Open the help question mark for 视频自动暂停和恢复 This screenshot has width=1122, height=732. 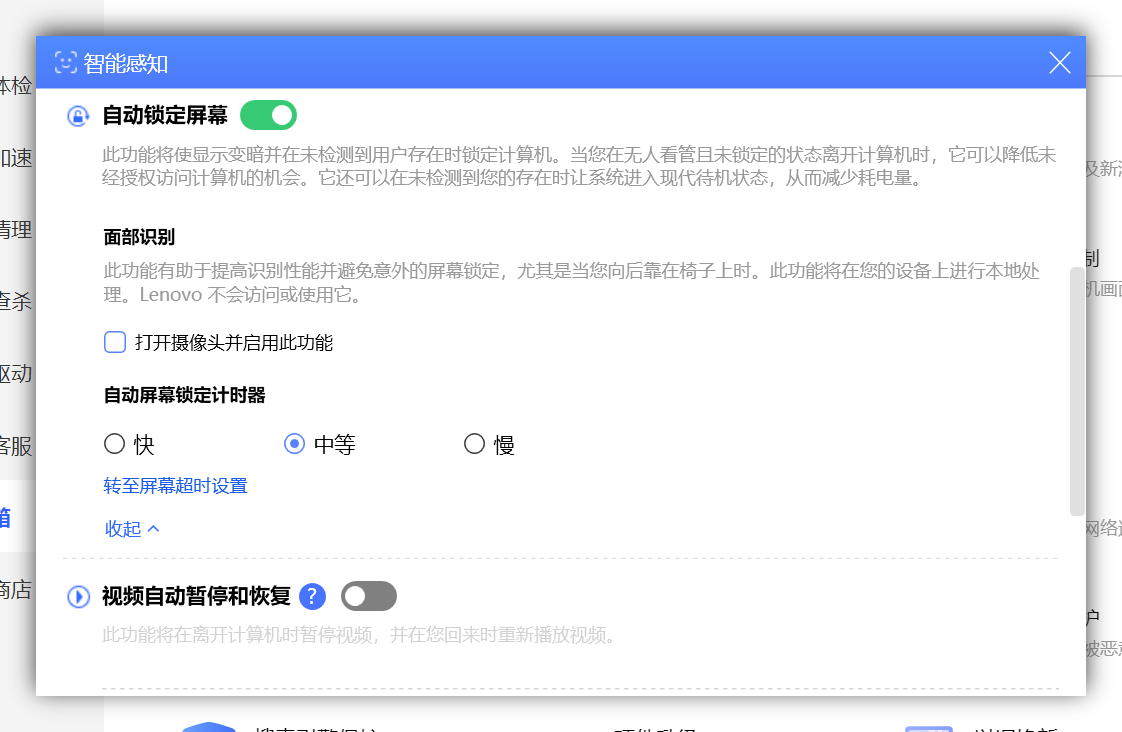(x=312, y=596)
